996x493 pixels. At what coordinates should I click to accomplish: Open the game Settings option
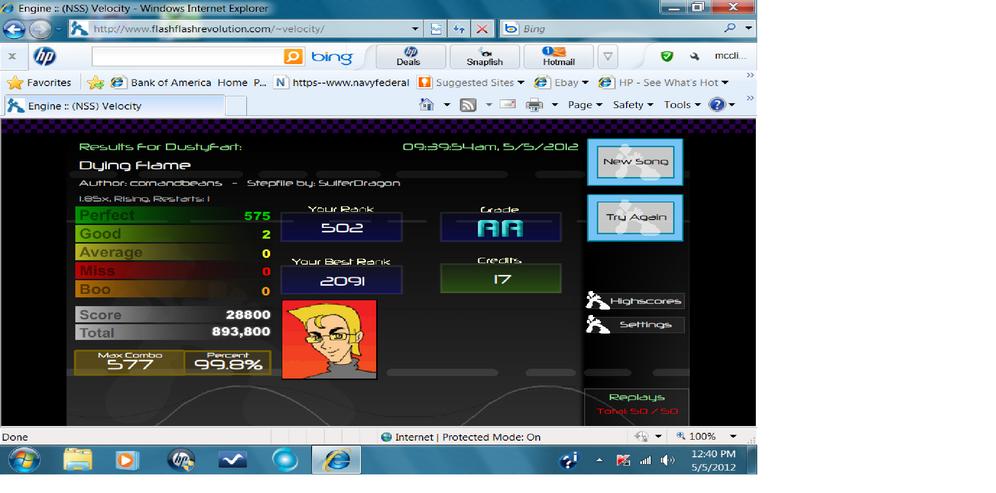635,325
